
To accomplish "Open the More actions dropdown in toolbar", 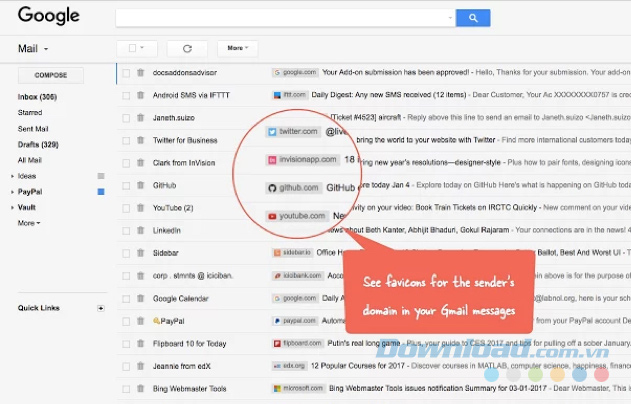I will click(237, 48).
